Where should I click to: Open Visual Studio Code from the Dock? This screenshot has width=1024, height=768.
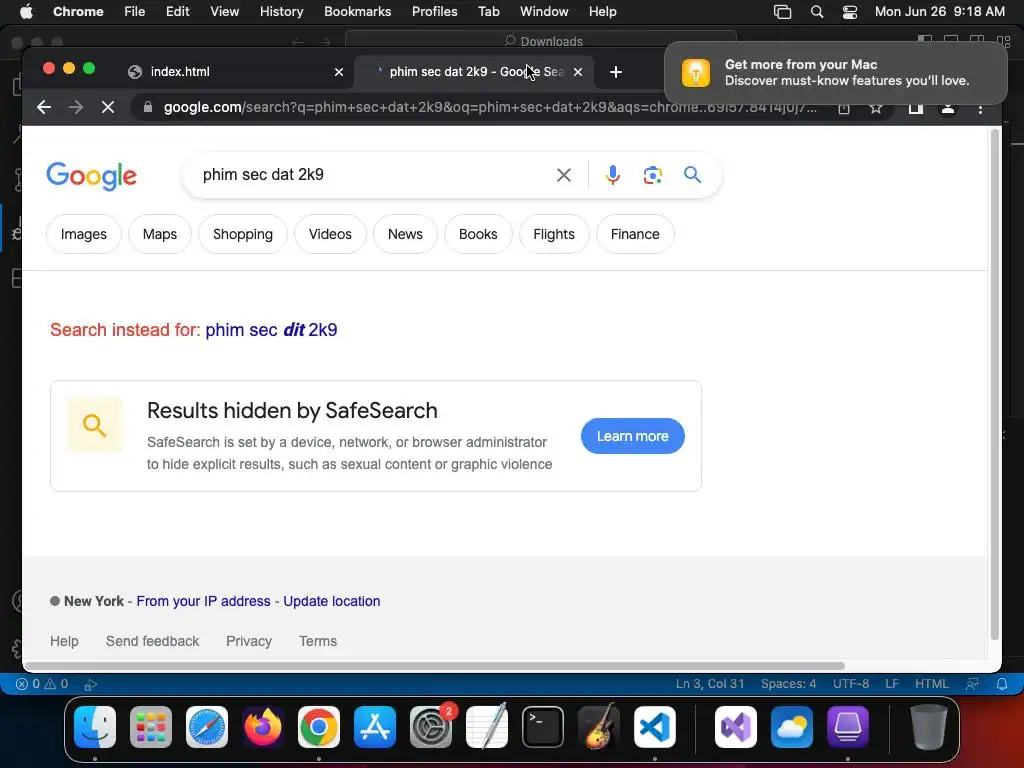point(655,727)
